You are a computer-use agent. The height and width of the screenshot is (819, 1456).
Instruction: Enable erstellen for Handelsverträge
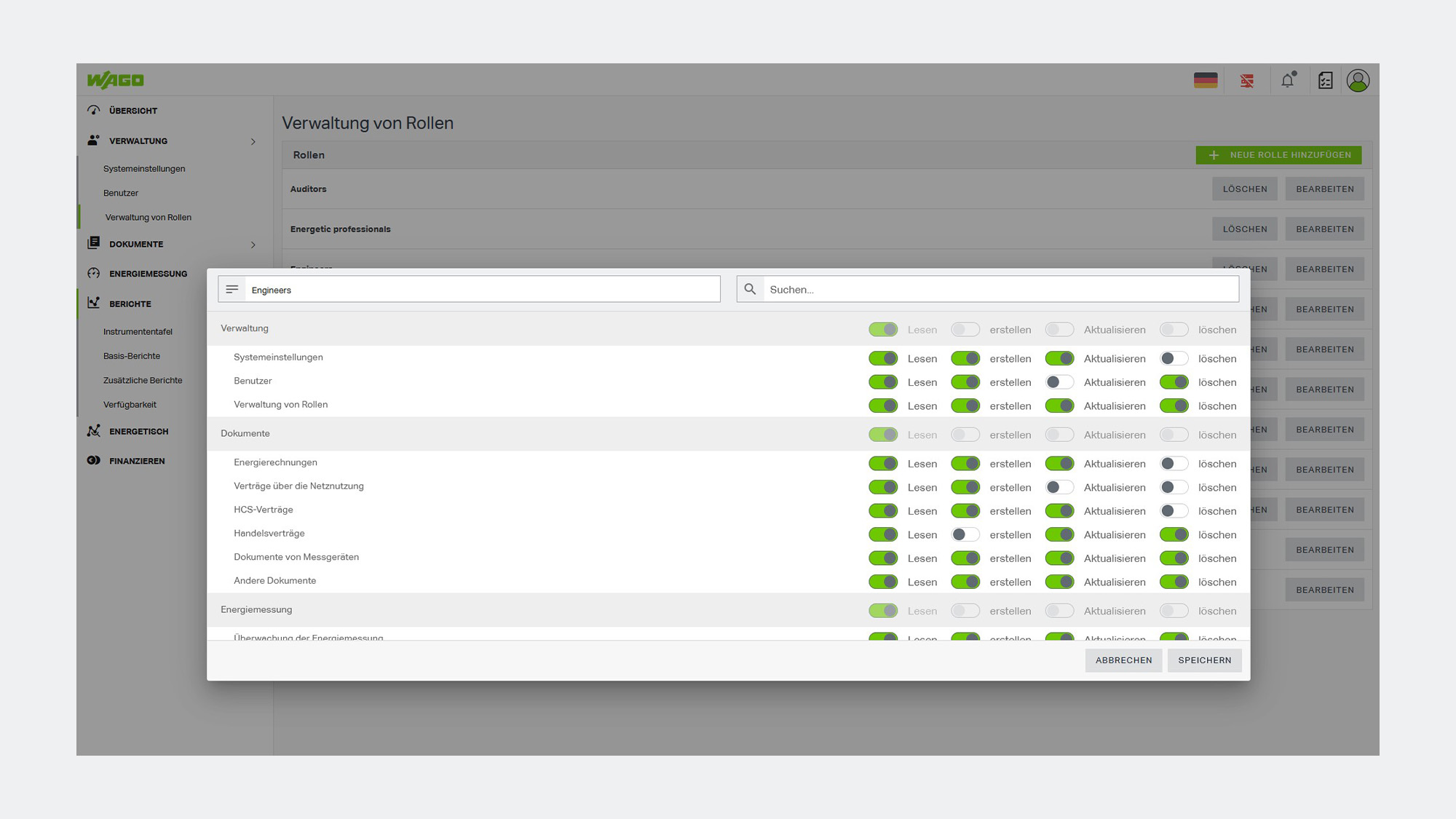coord(965,535)
